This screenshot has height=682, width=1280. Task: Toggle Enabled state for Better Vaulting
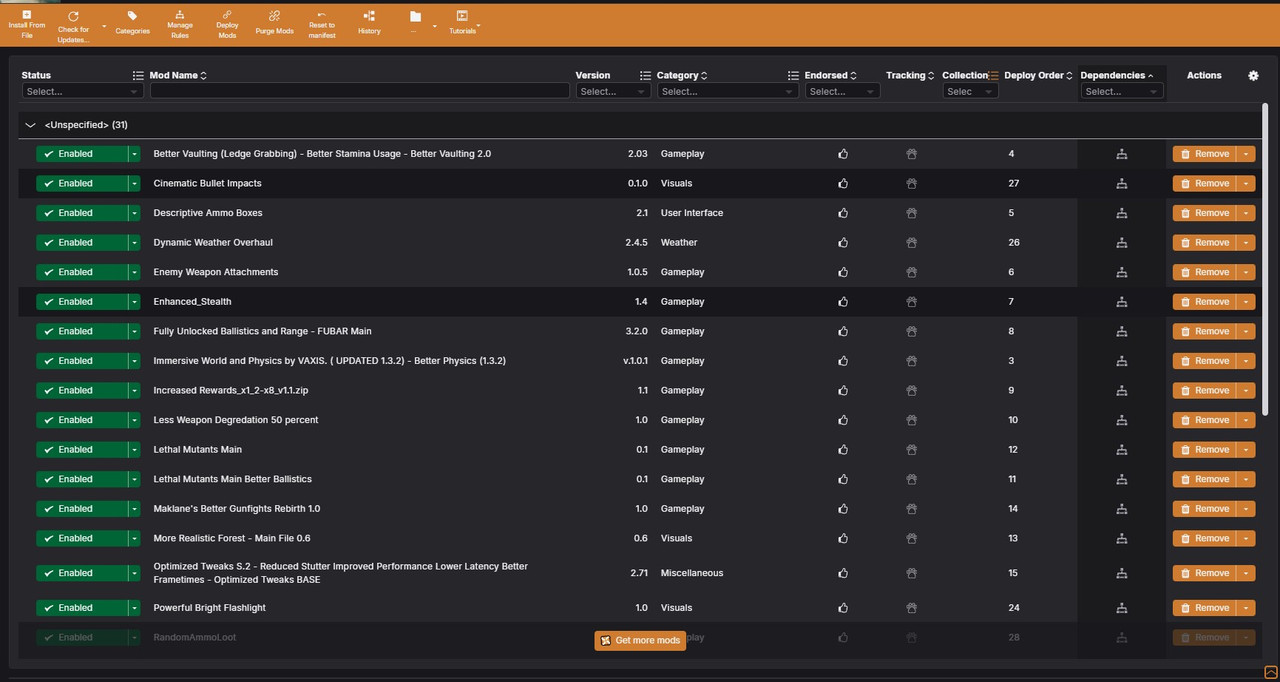[81, 154]
